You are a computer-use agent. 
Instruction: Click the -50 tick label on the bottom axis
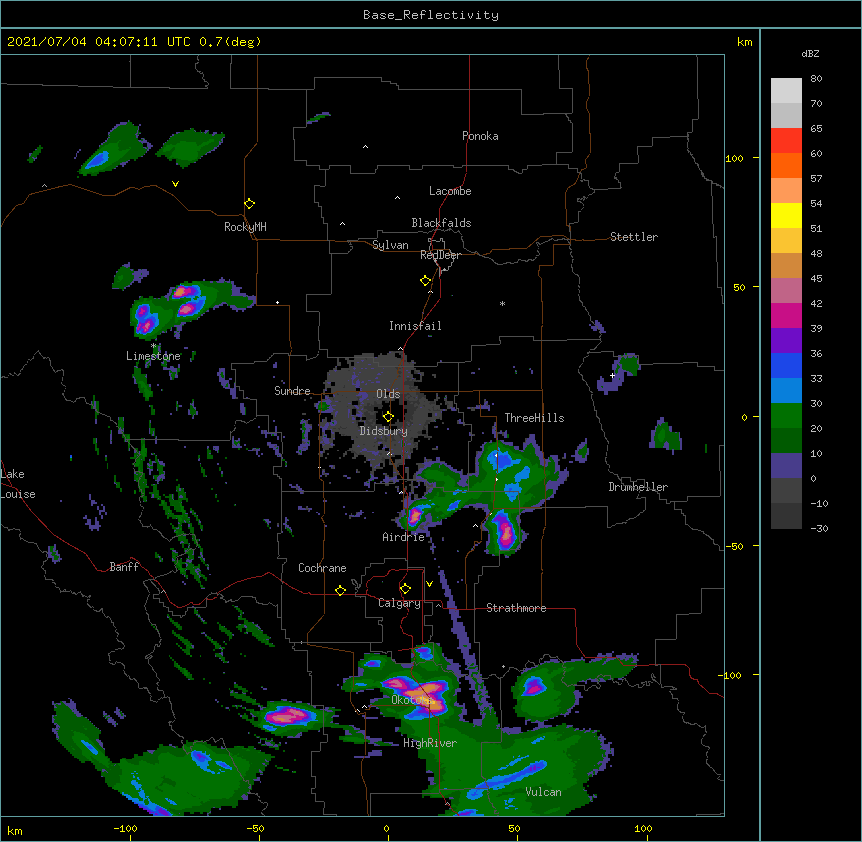(255, 828)
